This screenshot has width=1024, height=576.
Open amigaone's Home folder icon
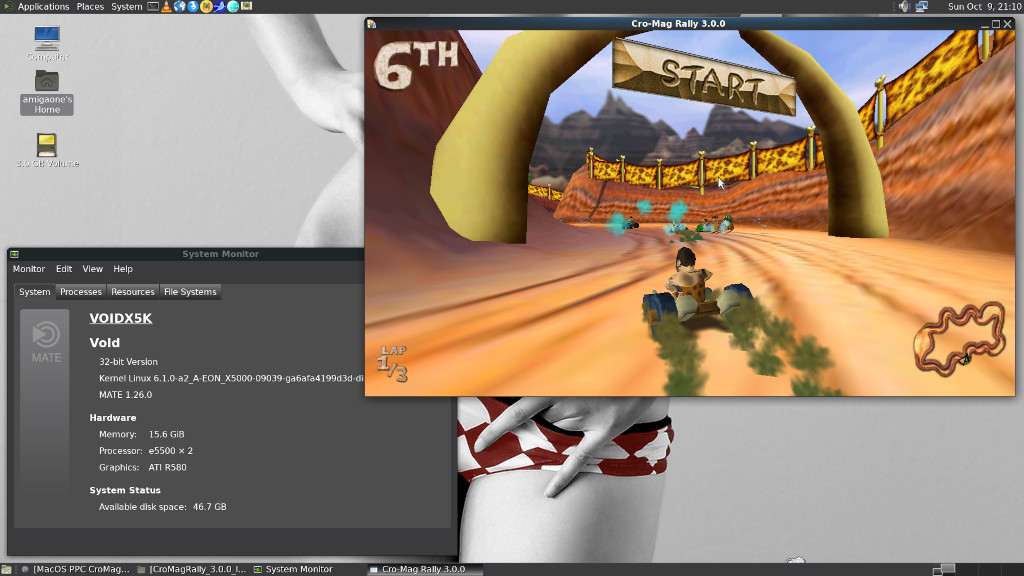pyautogui.click(x=47, y=92)
